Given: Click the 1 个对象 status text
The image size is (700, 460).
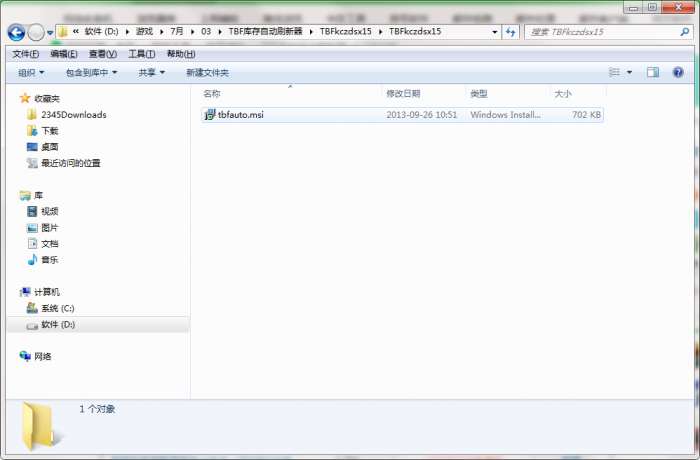Looking at the screenshot, I should pyautogui.click(x=97, y=409).
